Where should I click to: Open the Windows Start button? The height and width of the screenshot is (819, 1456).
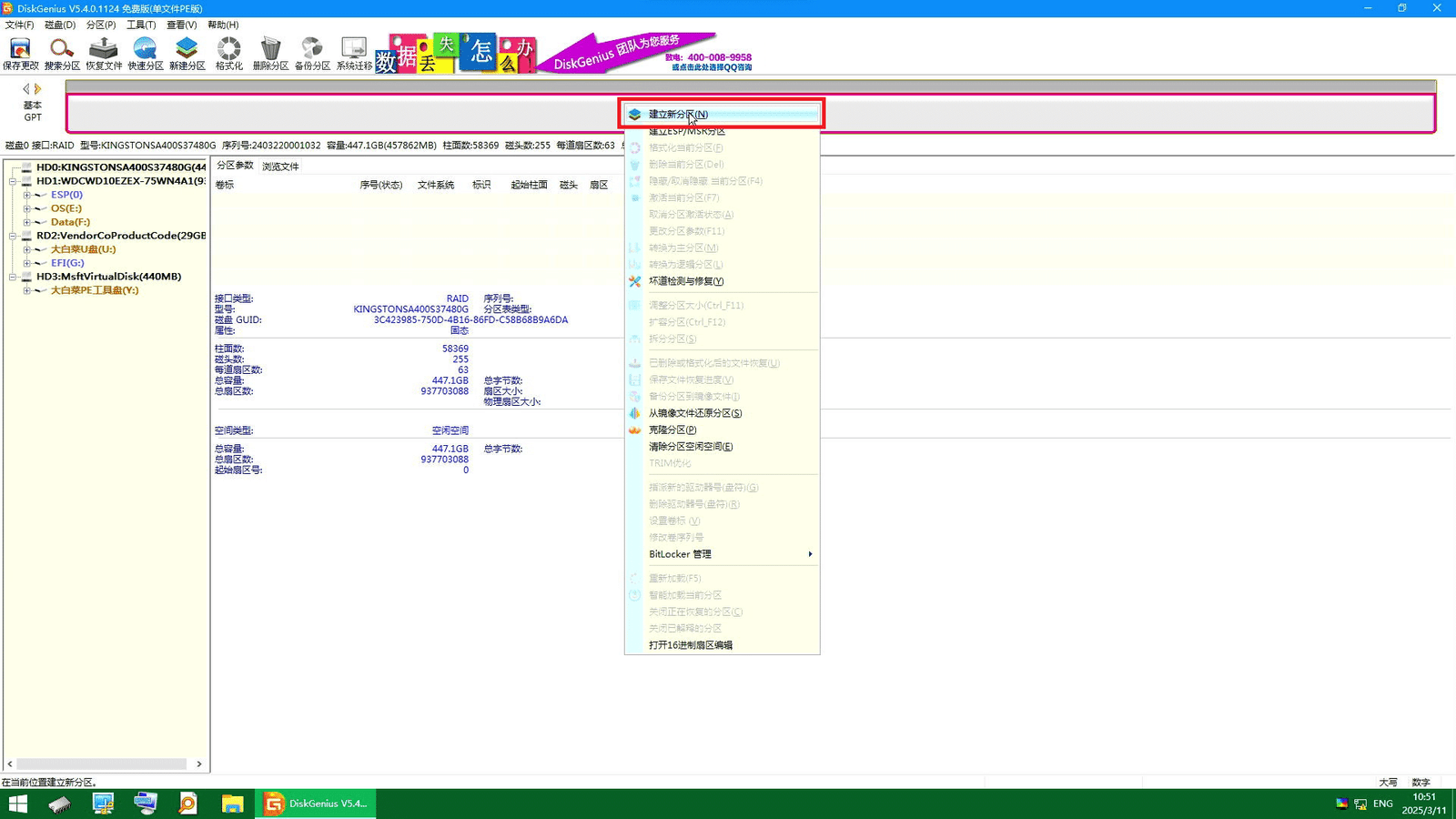18,804
